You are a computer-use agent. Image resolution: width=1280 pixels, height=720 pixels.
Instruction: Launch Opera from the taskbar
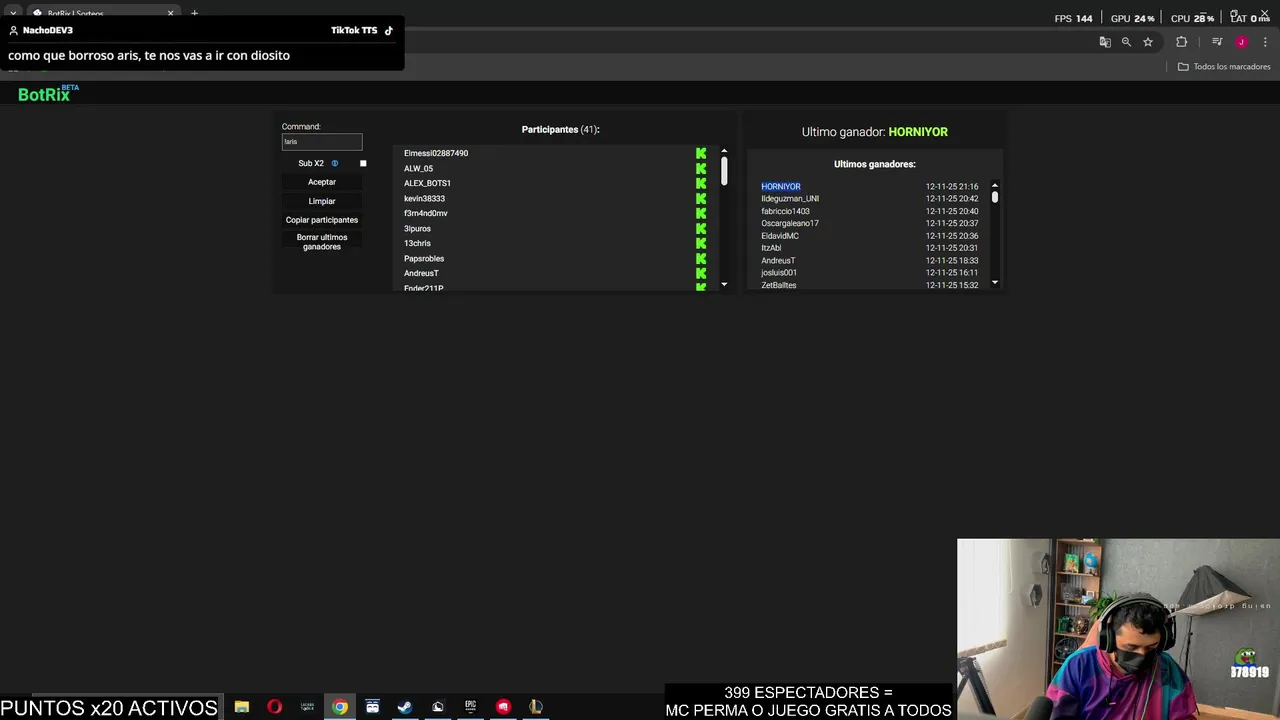[x=274, y=707]
